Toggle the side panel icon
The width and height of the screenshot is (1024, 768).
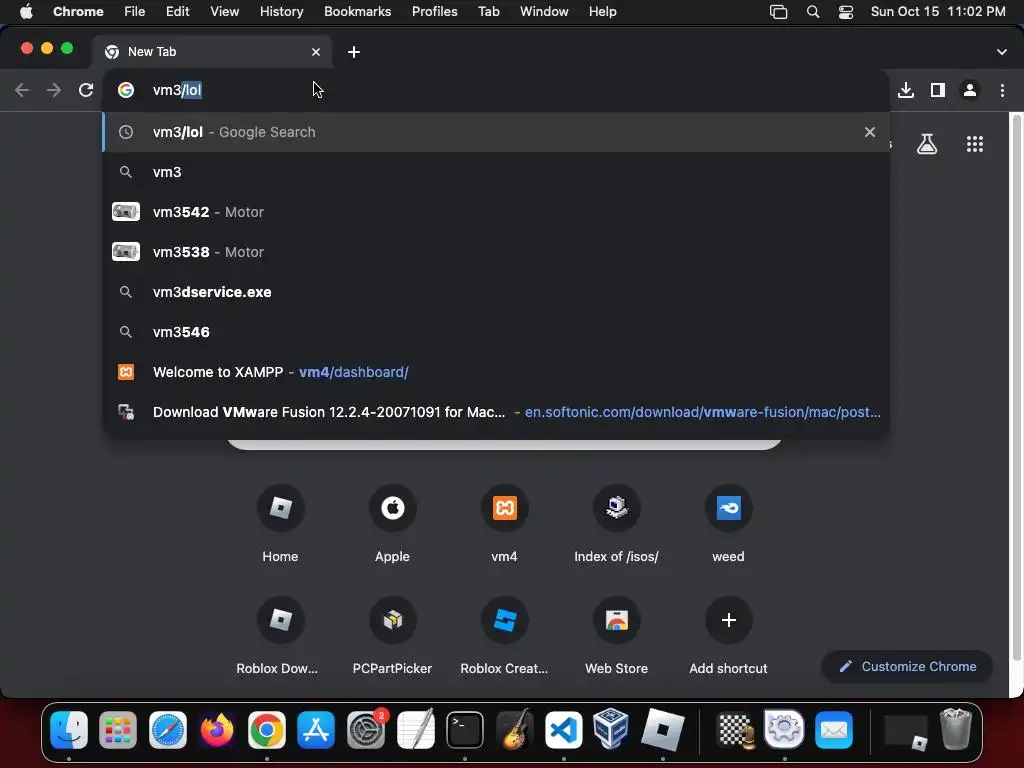tap(938, 90)
